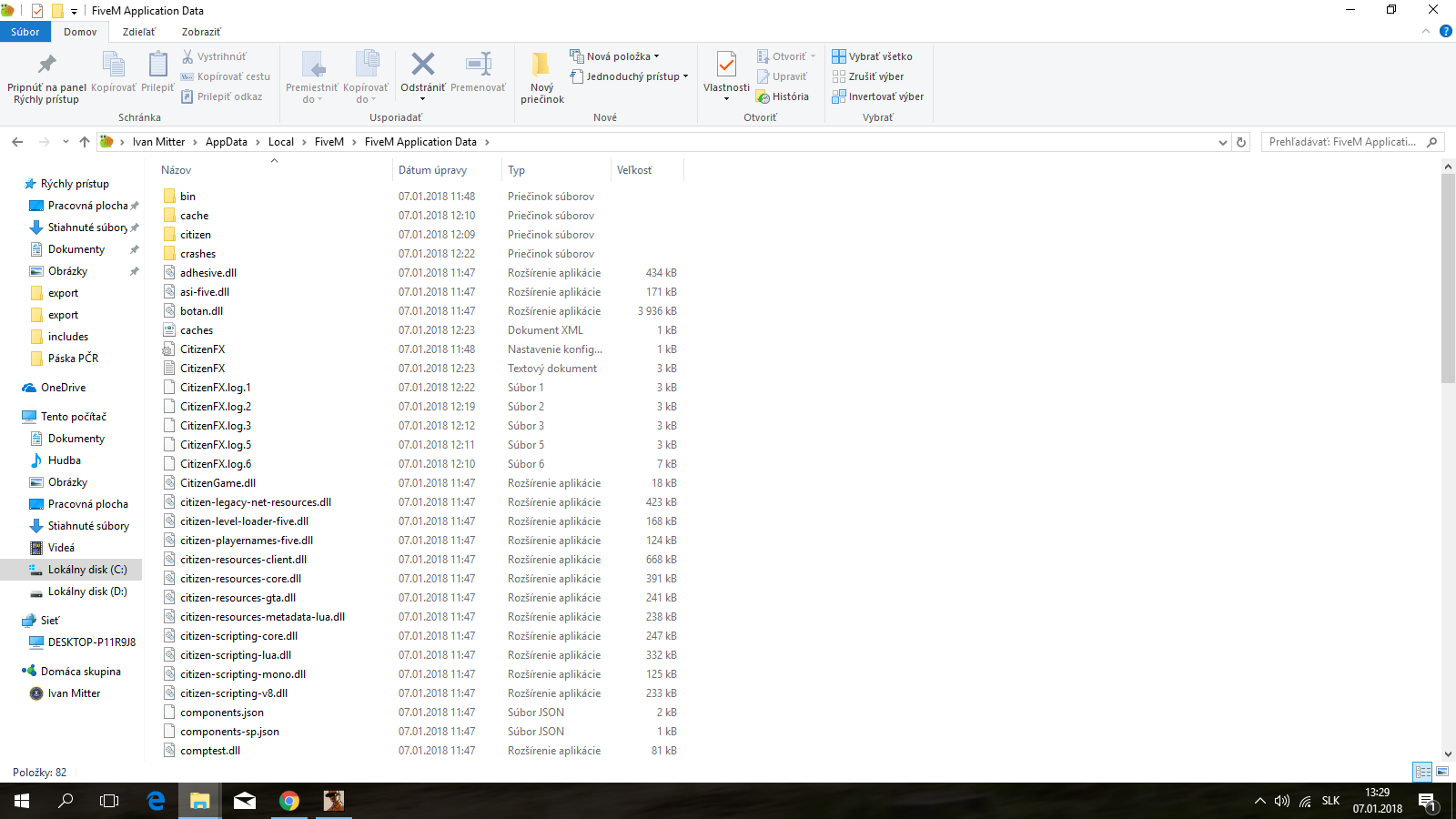1456x819 pixels.
Task: Open the blue help question icon
Action: (1446, 32)
